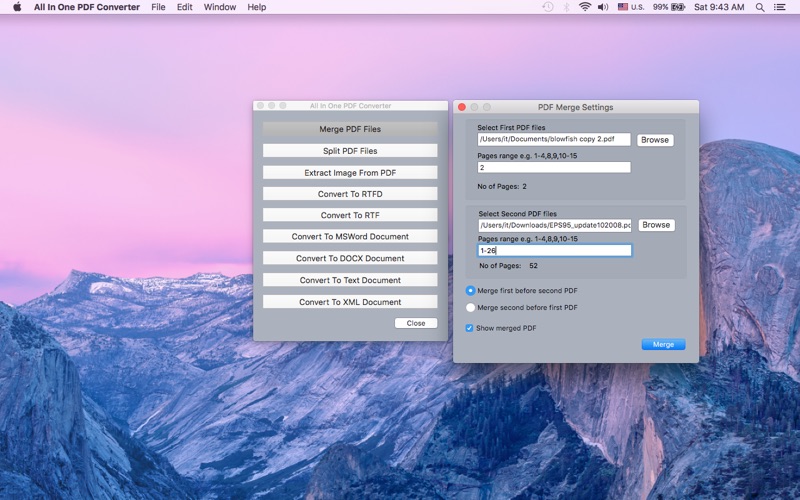The image size is (800, 500).
Task: Click PDF Merge Settings window title
Action: click(x=576, y=107)
